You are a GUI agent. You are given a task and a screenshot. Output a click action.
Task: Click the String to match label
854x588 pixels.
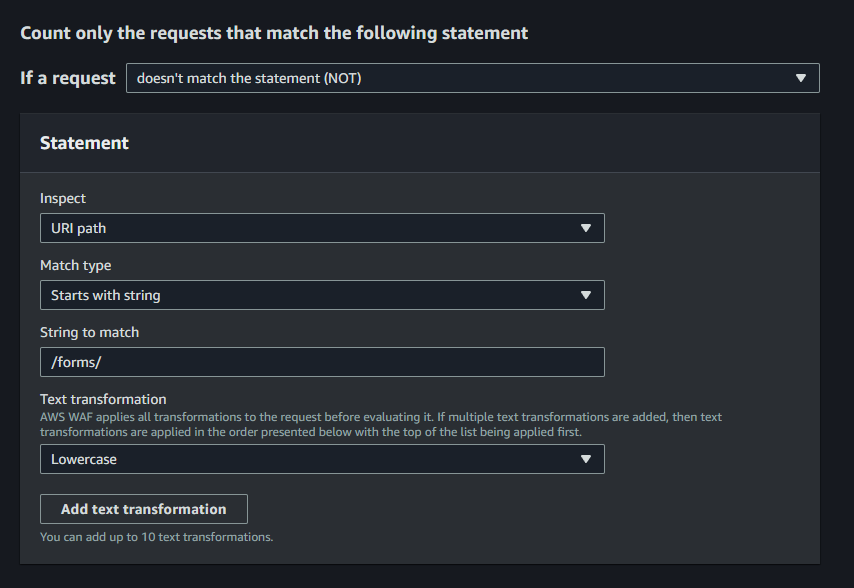pos(89,332)
